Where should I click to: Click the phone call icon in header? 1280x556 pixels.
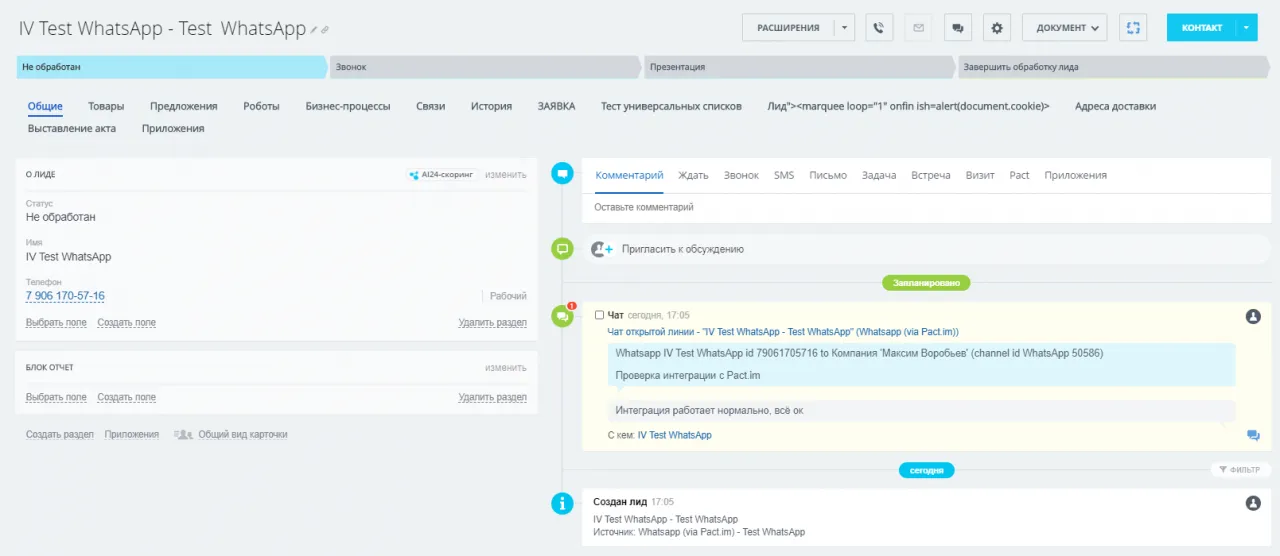tap(879, 28)
